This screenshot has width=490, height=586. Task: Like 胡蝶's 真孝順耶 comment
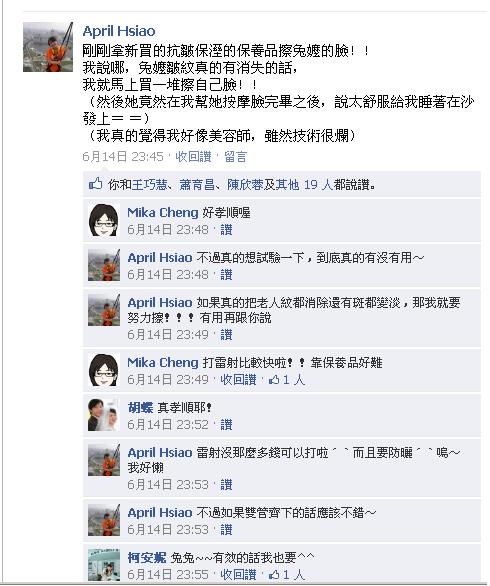[226, 425]
